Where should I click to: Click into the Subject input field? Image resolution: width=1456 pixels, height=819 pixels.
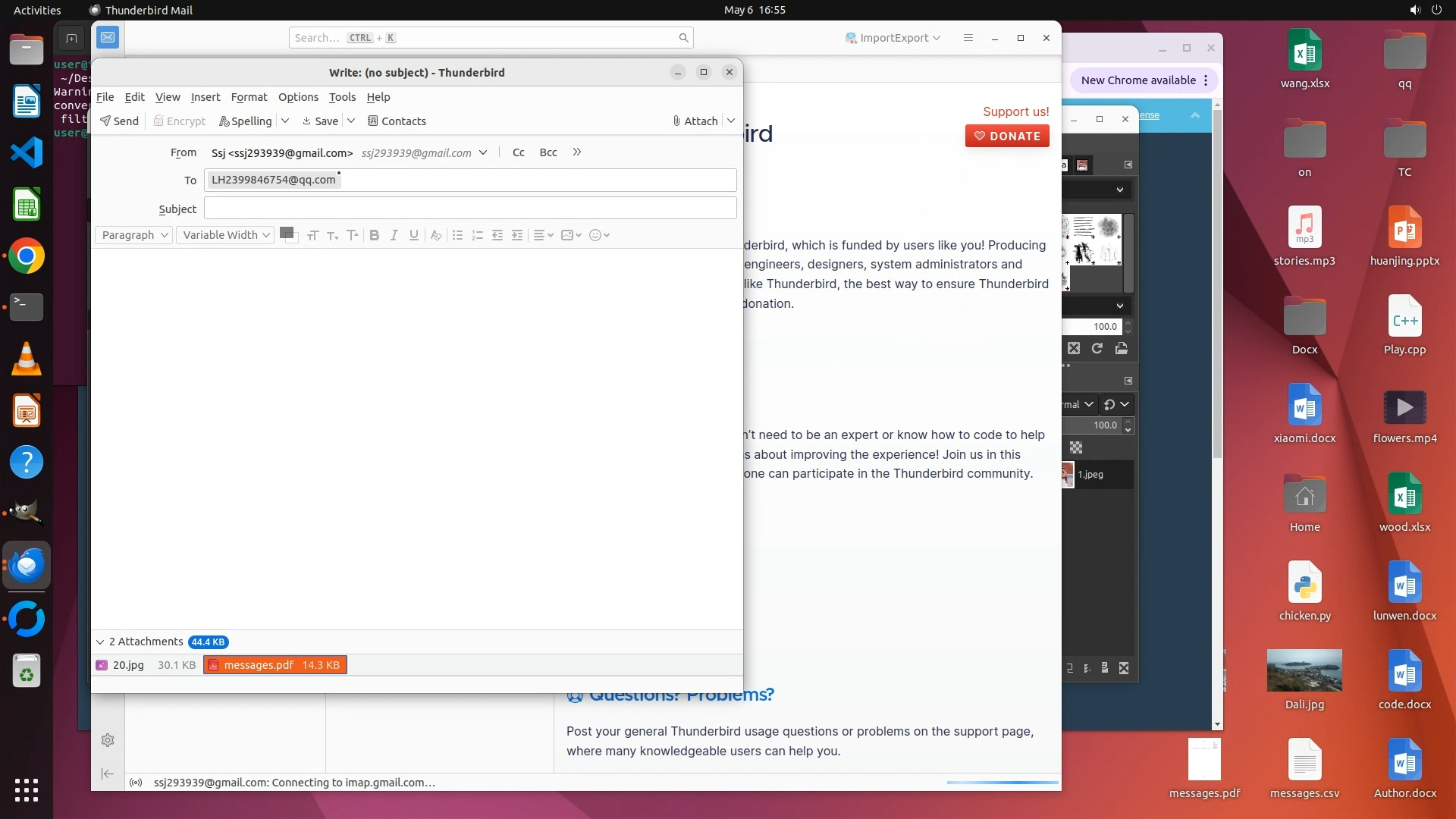470,209
